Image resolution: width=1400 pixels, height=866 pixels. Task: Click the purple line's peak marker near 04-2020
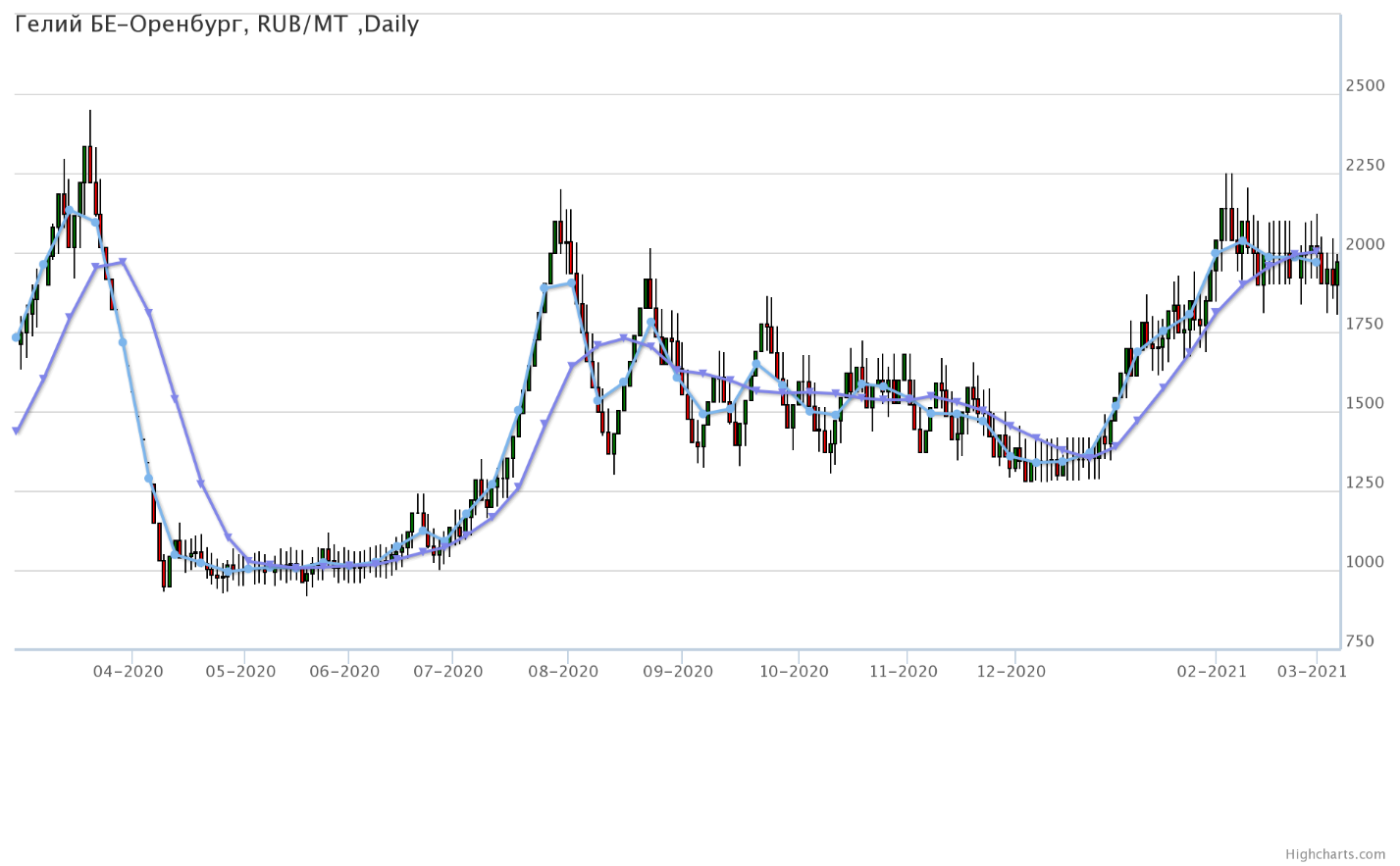123,262
